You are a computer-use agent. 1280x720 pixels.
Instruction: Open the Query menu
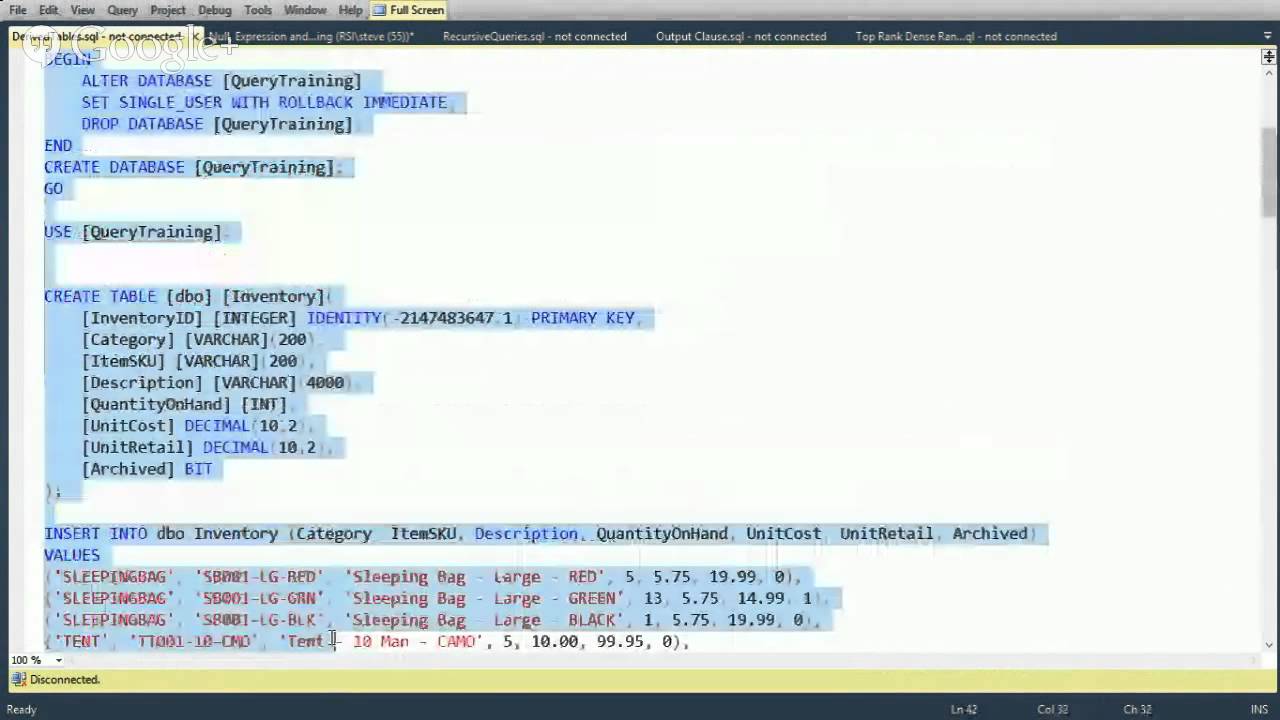pos(122,10)
